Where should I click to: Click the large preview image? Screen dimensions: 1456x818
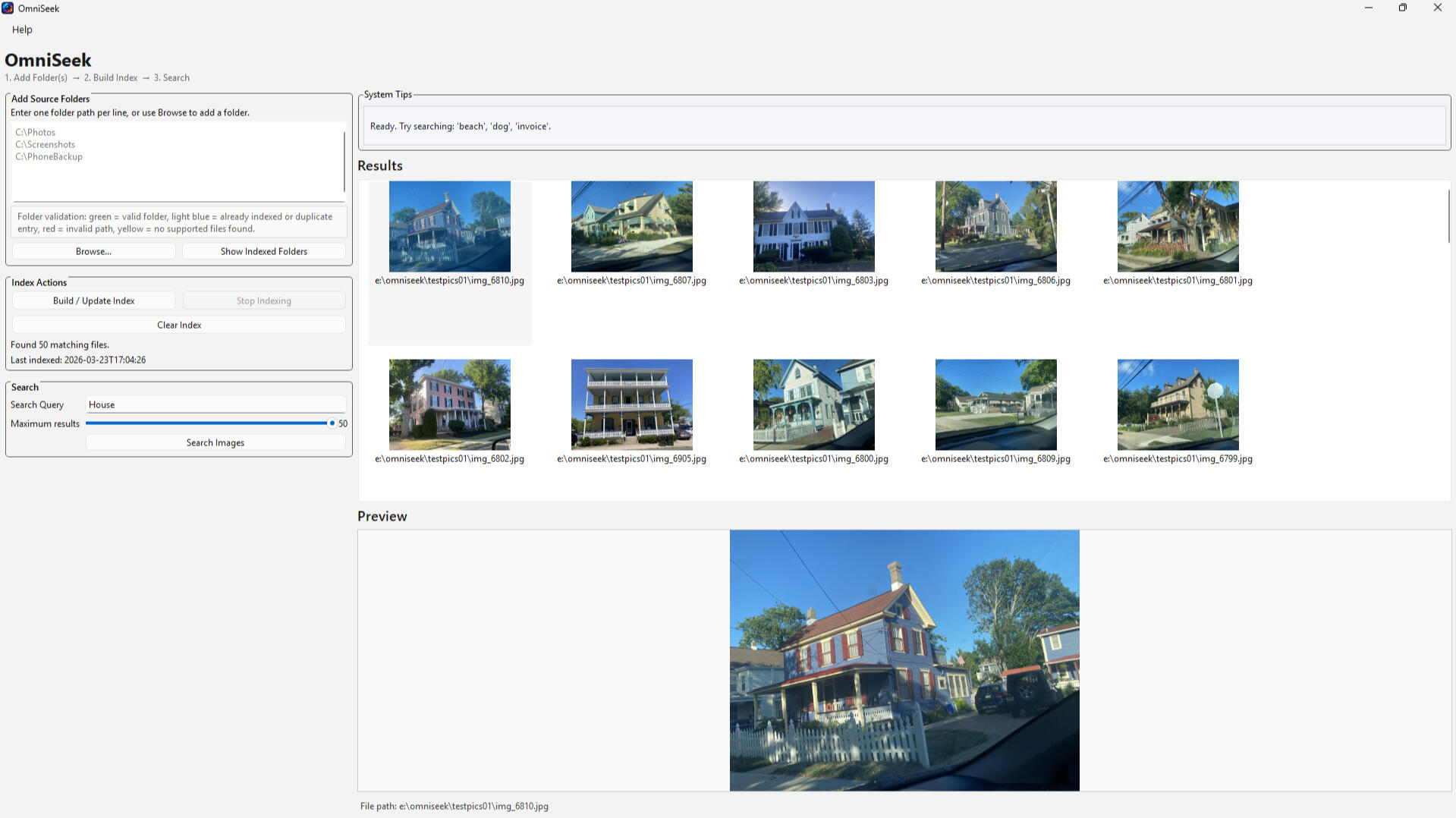point(904,660)
